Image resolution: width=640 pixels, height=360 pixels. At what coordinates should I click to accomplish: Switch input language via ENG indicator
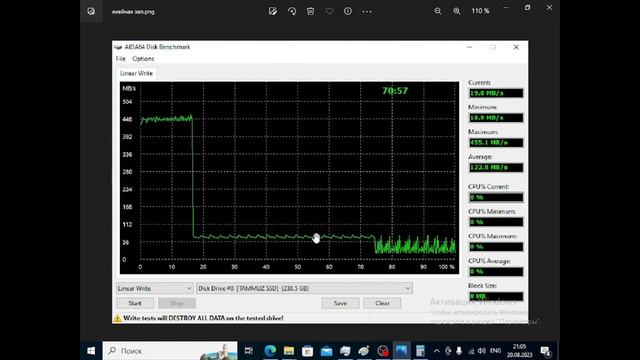496,351
